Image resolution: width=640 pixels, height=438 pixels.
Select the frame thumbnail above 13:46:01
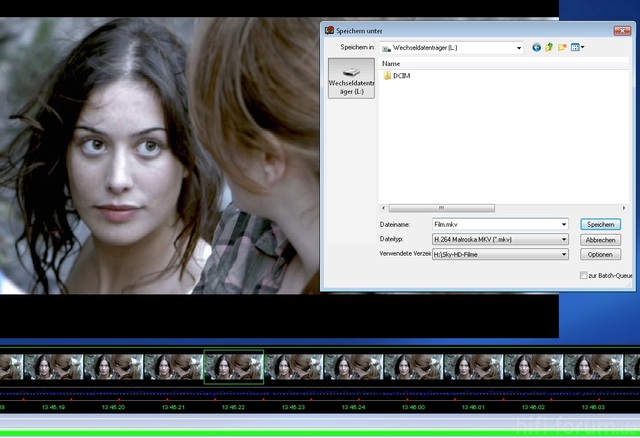(x=473, y=367)
